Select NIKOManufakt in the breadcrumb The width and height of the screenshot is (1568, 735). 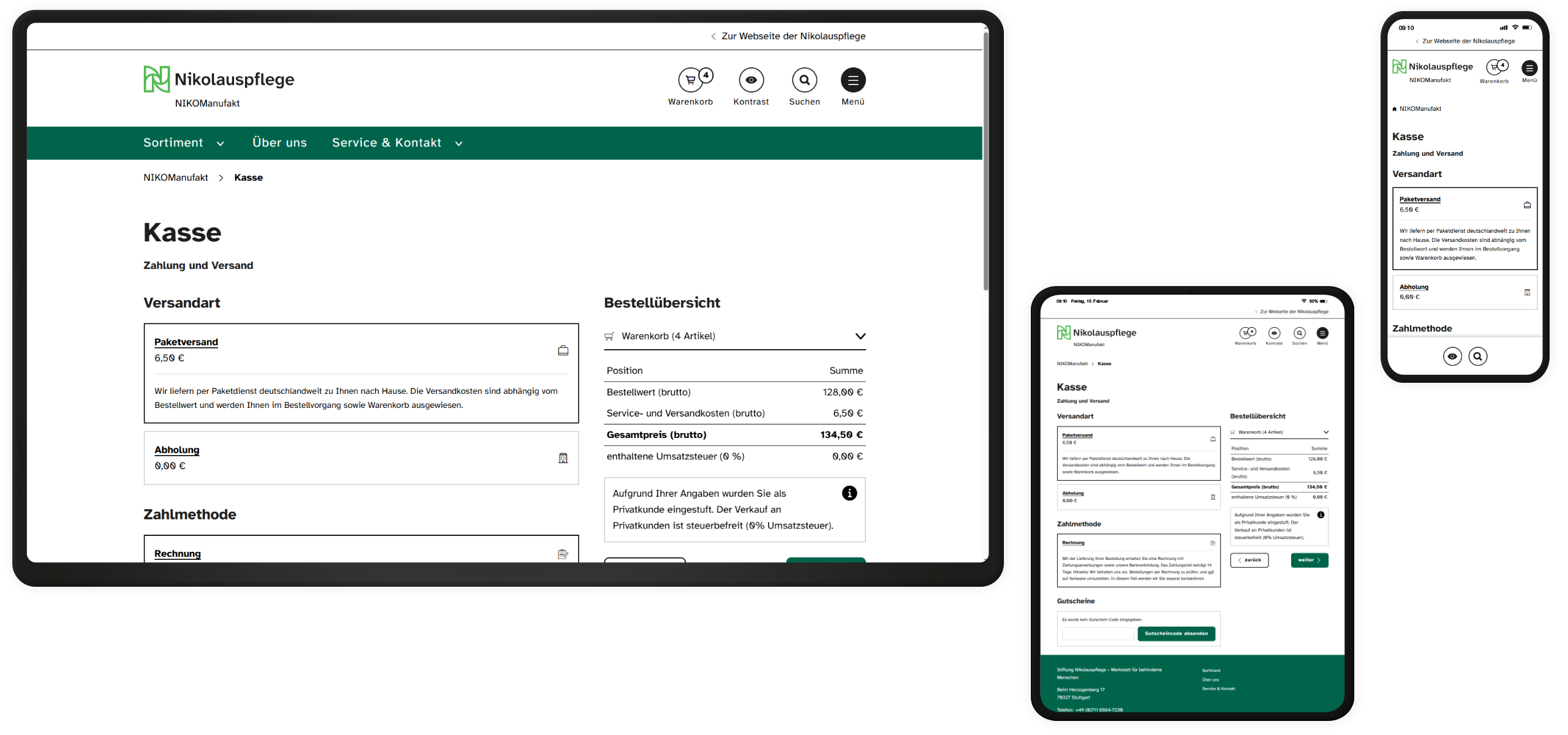(175, 177)
